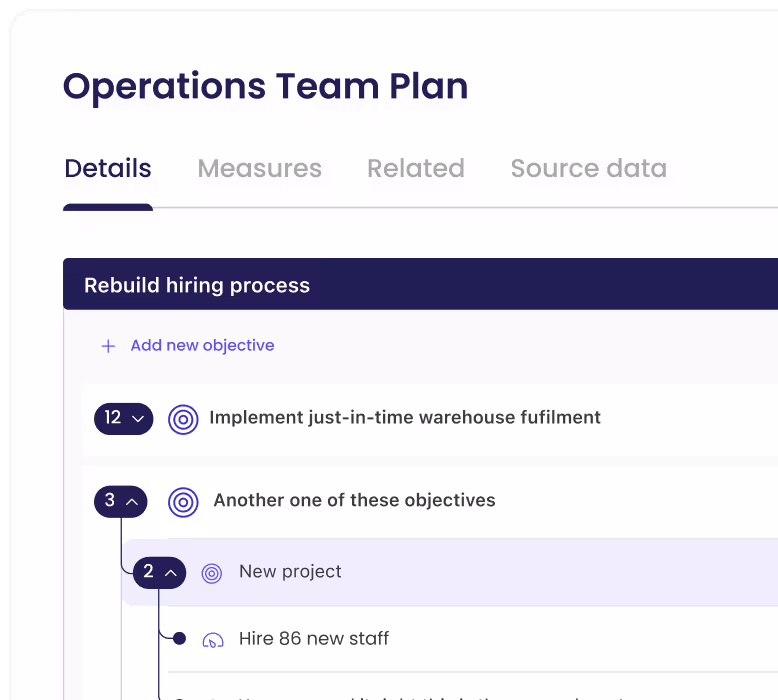Select Another one of these objectives text
Image resolution: width=778 pixels, height=700 pixels.
pos(354,500)
